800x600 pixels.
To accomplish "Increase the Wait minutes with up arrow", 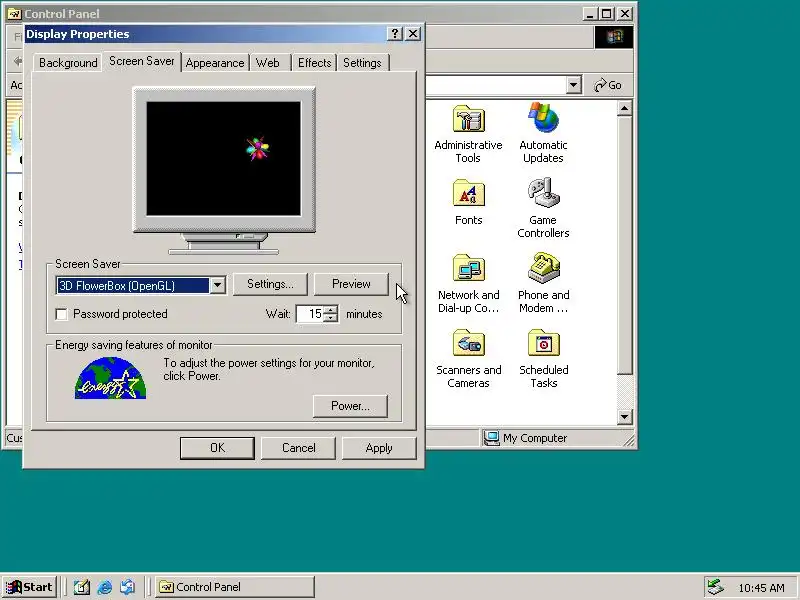I will [331, 310].
